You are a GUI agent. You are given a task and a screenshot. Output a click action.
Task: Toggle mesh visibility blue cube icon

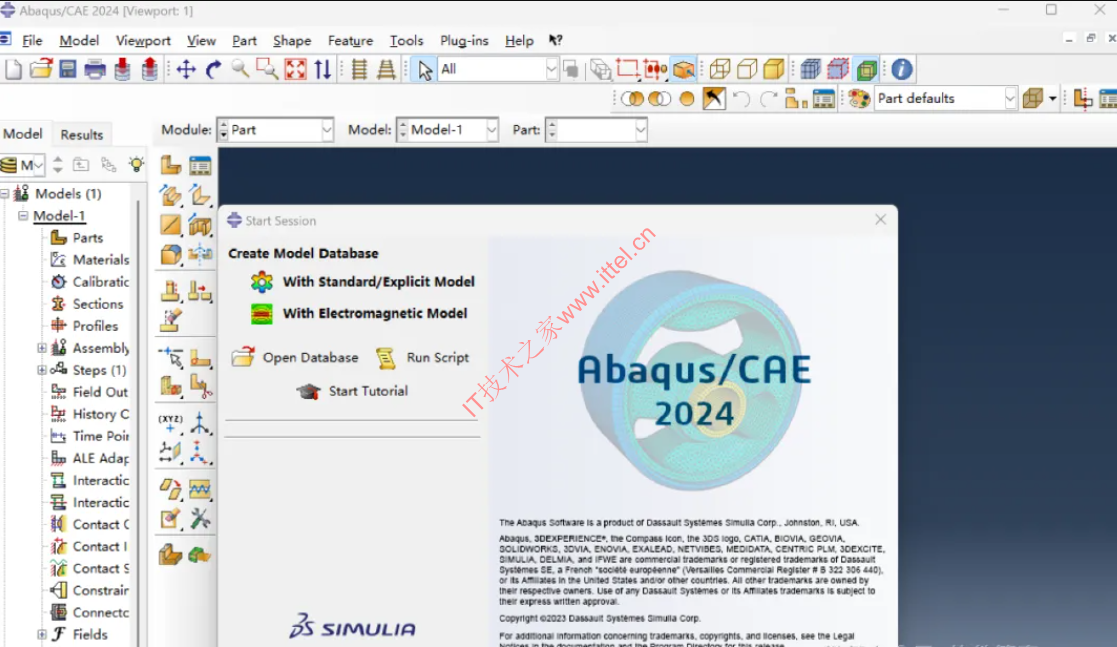(811, 69)
